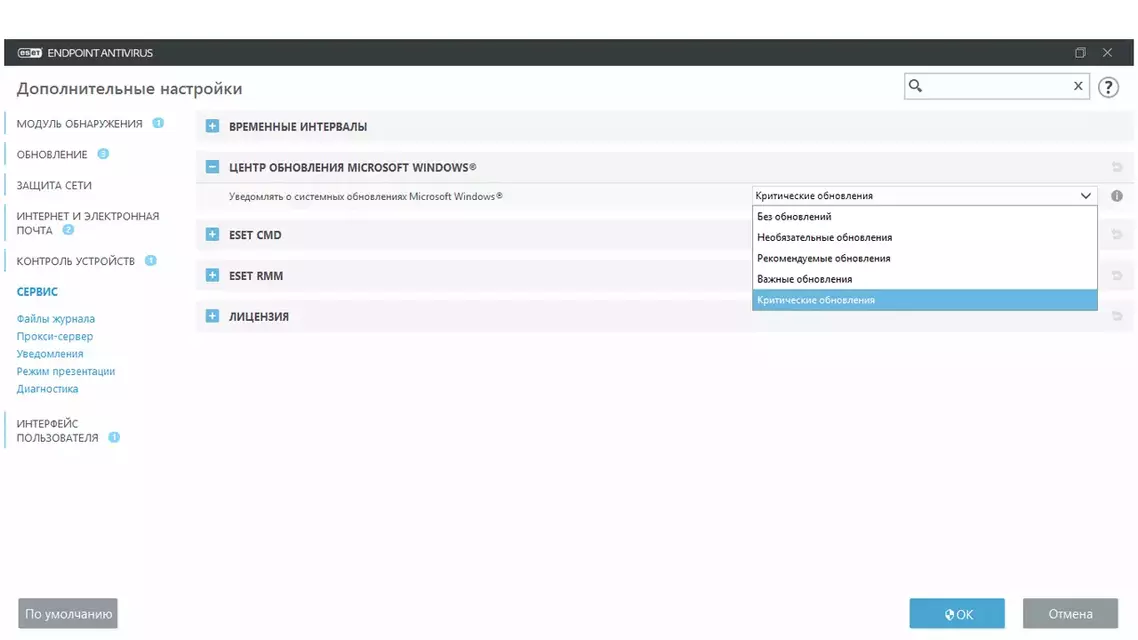Open Режим презентации link

[x=65, y=371]
